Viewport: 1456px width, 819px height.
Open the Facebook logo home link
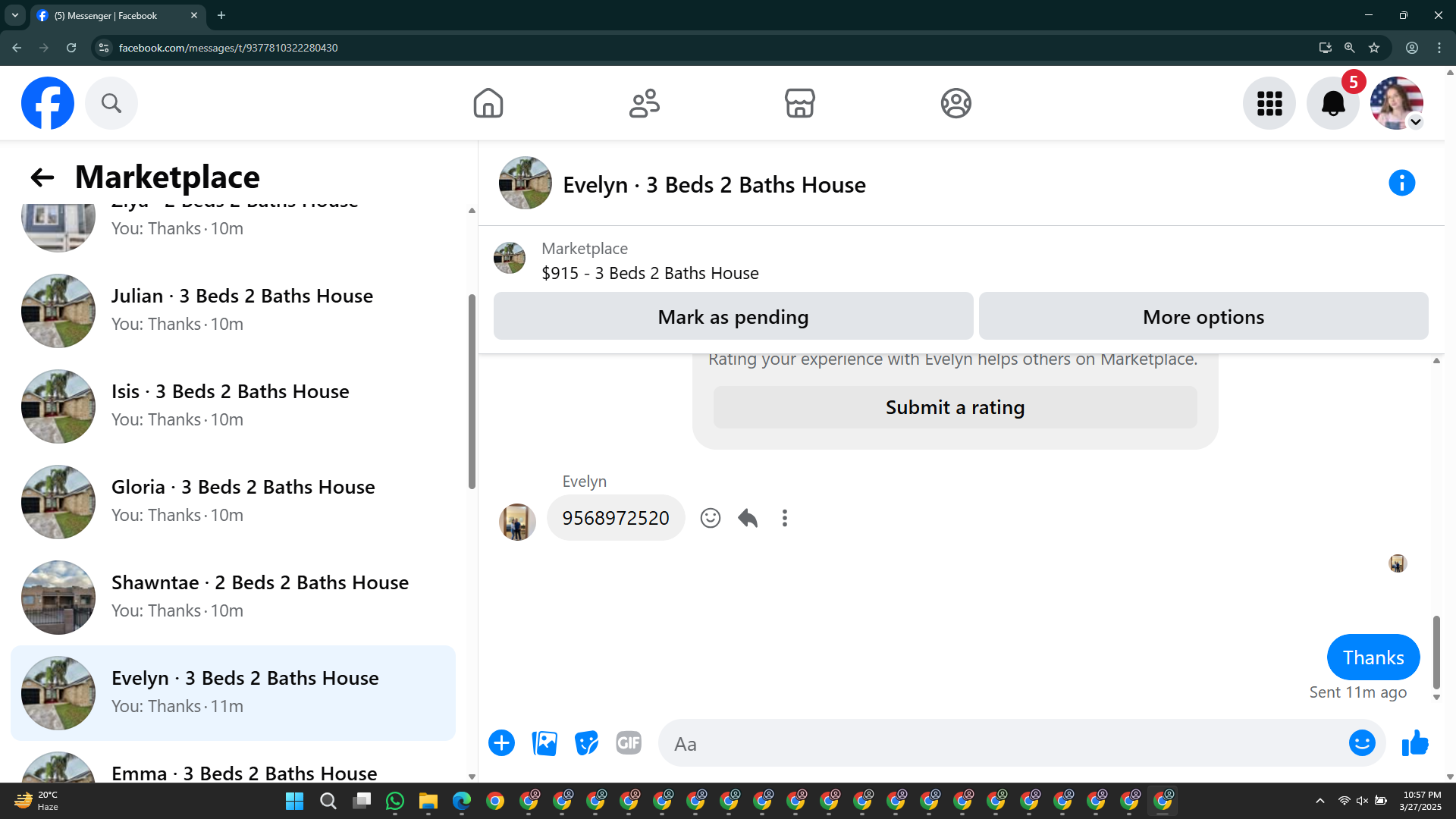[x=48, y=103]
